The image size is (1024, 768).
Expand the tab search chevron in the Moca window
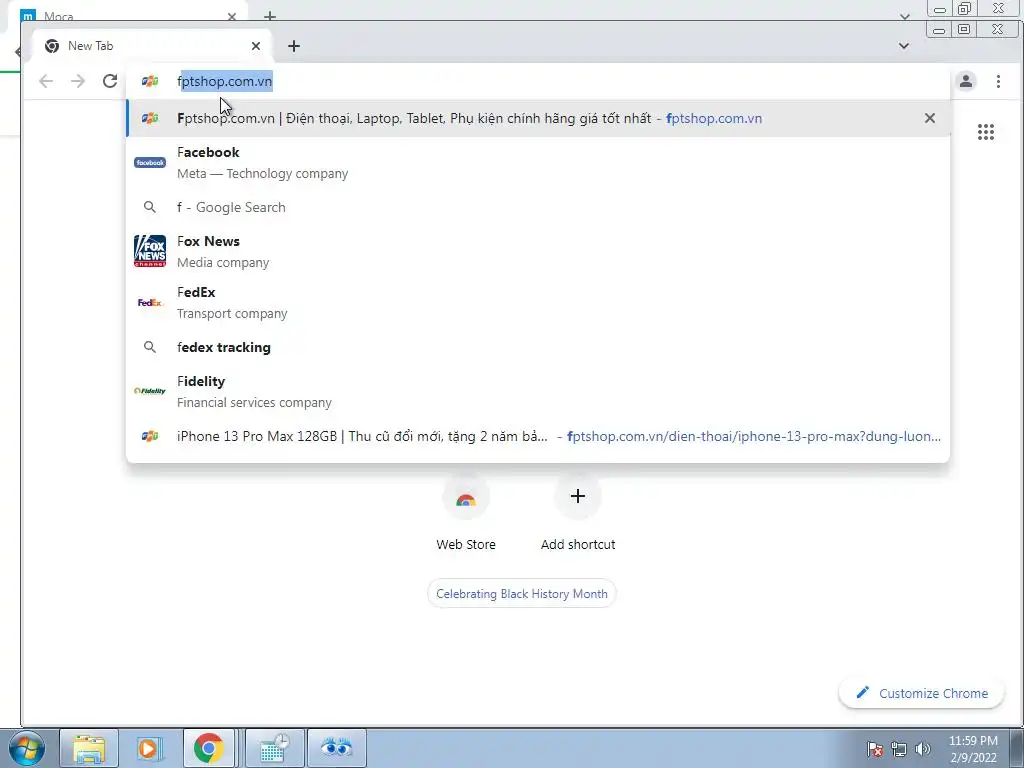pyautogui.click(x=904, y=16)
